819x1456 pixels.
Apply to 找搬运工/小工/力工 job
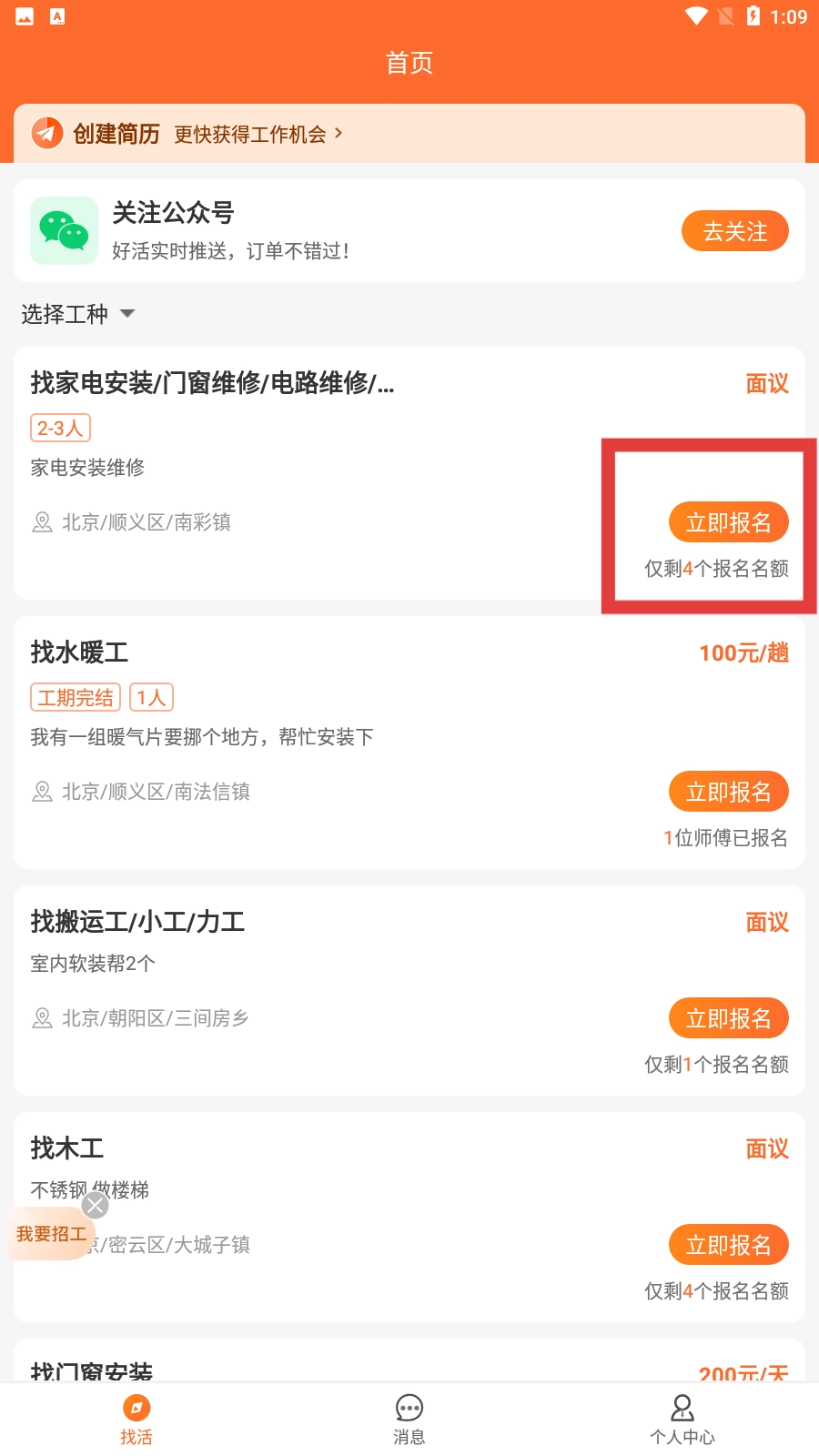point(728,1018)
